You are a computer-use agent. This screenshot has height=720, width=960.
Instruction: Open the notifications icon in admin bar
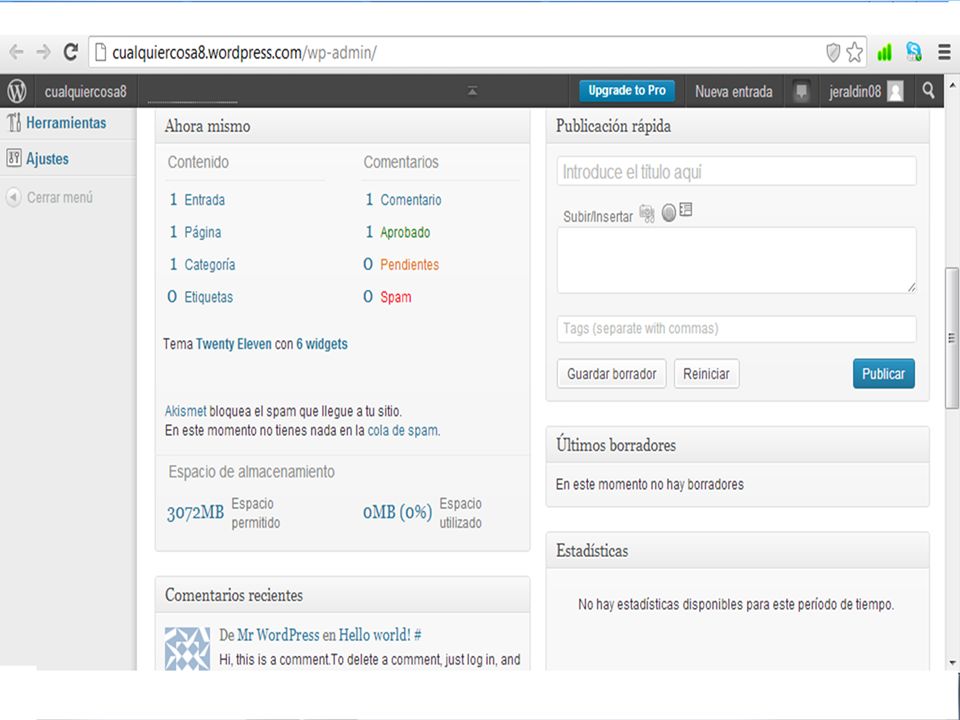click(801, 92)
